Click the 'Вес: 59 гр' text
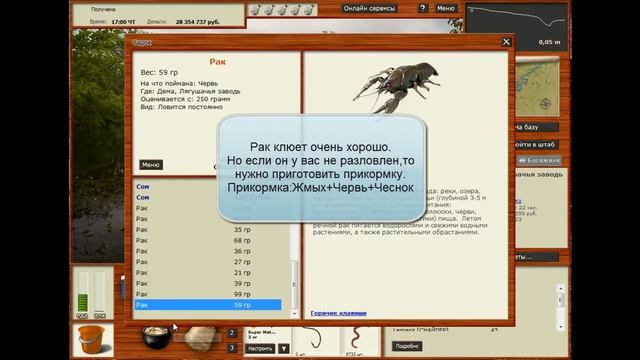Screen dimensions: 640x360 tap(159, 73)
